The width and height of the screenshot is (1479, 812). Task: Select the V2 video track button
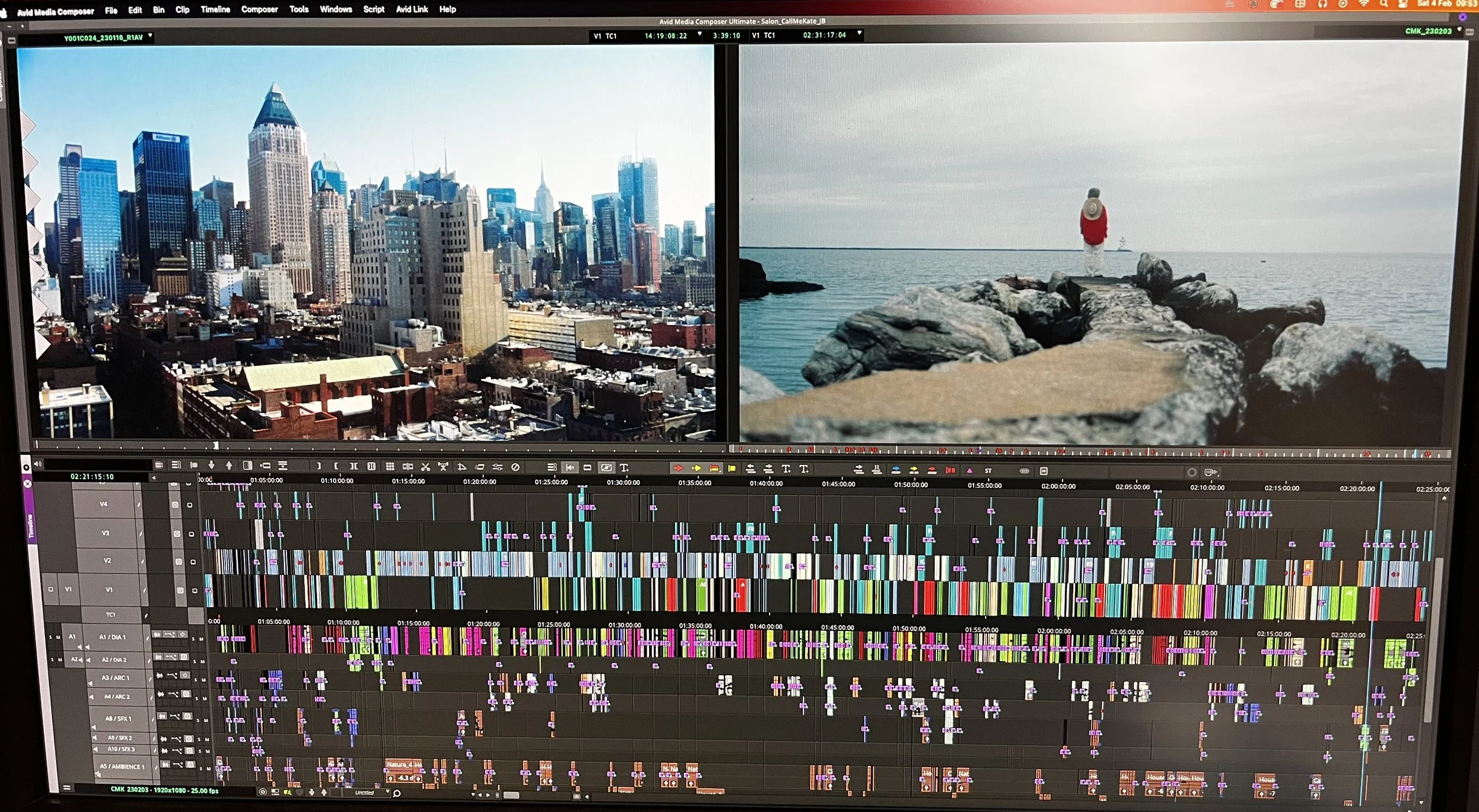(107, 560)
